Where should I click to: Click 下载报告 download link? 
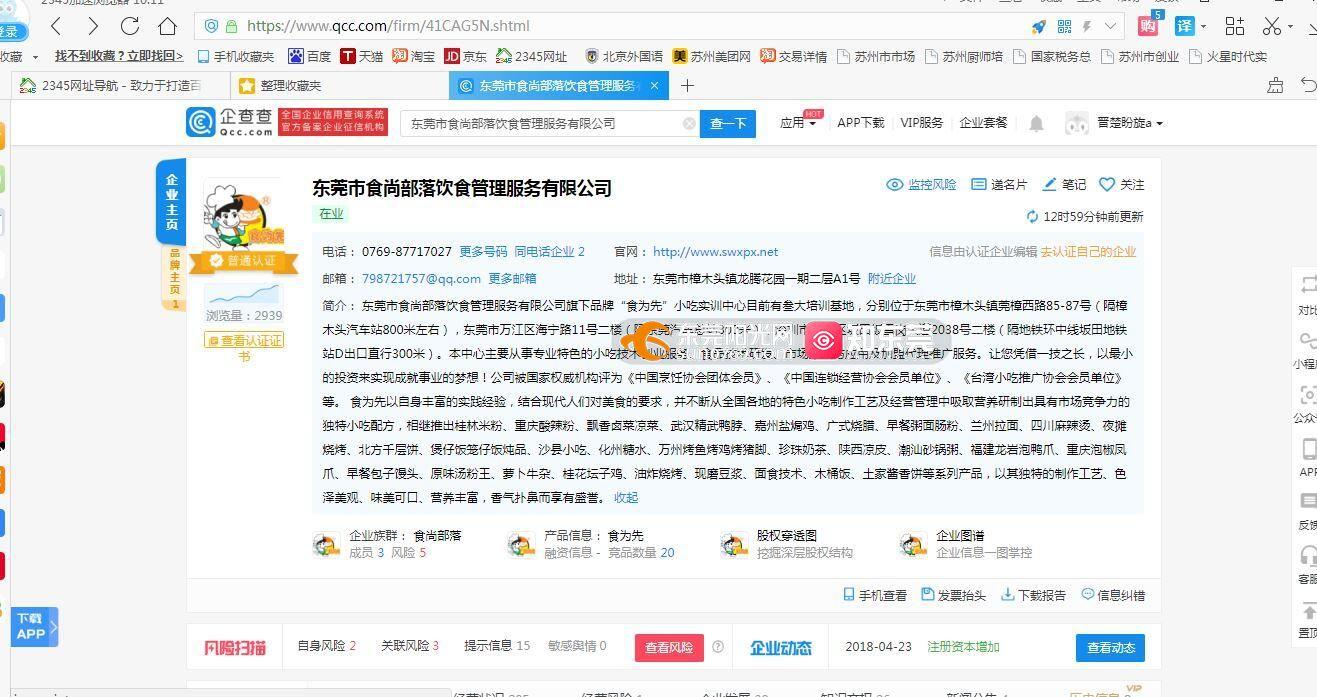1033,595
